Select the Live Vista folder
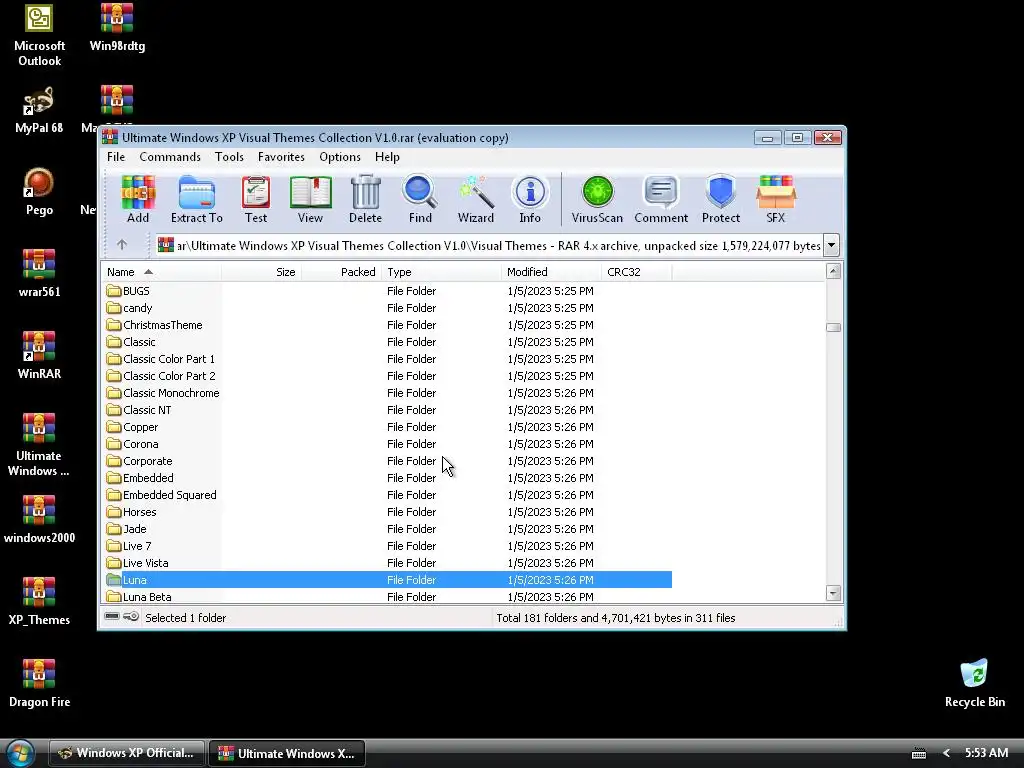Screen dimensions: 1024x768 (138, 562)
